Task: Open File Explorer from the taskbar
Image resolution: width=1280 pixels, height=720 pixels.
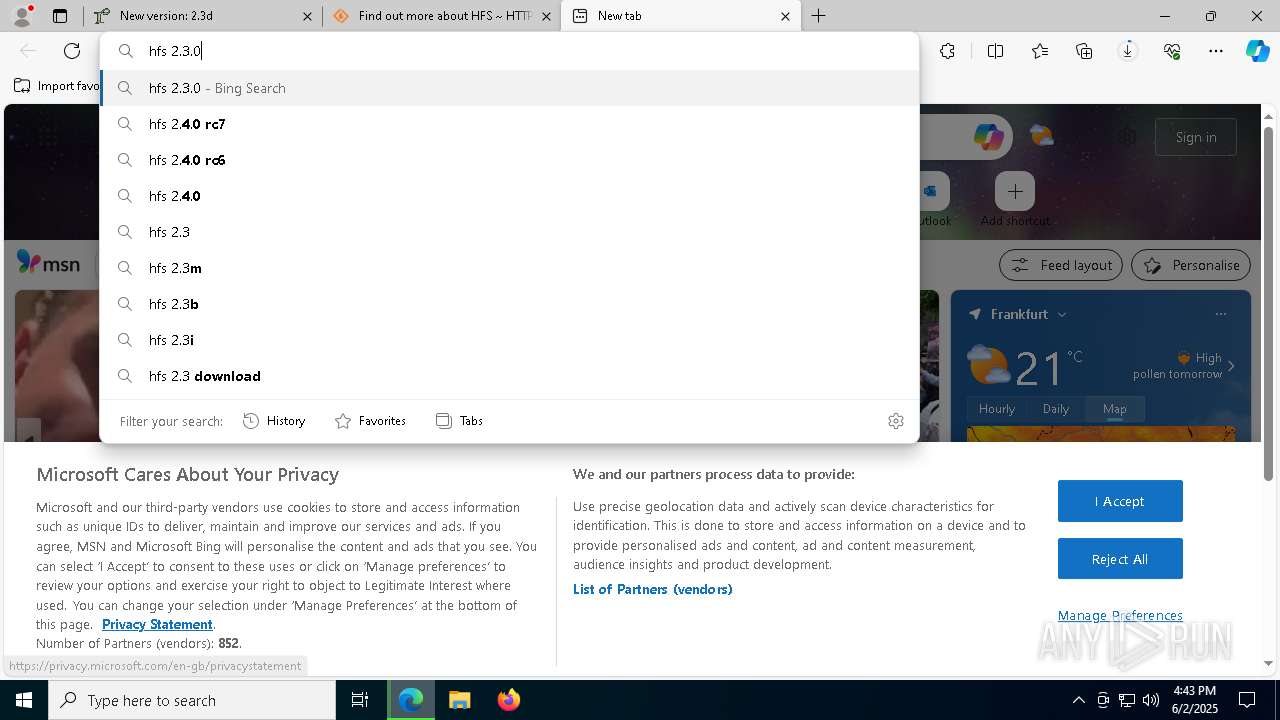Action: [x=459, y=700]
